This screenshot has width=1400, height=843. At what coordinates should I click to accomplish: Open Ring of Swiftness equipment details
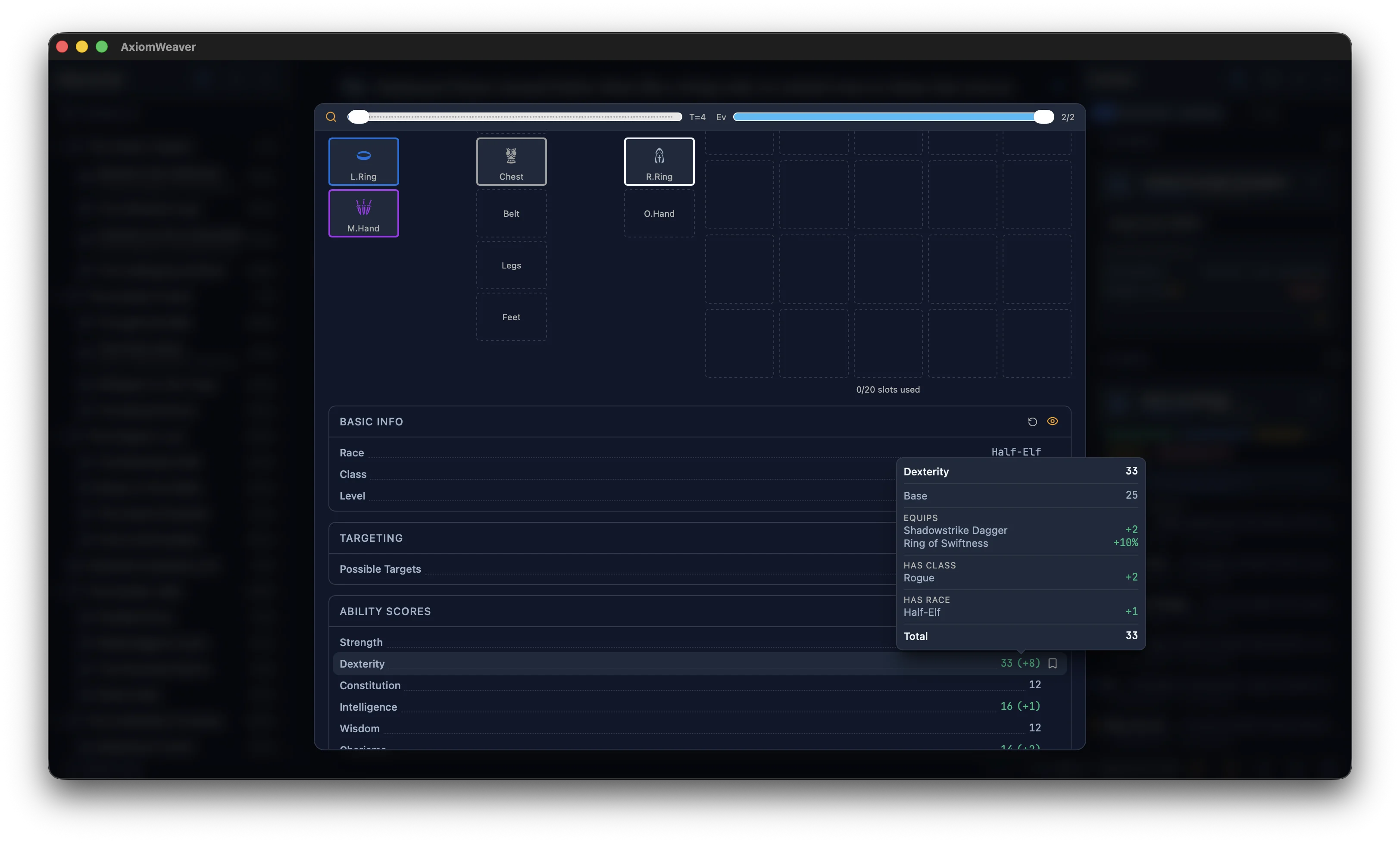click(x=946, y=543)
